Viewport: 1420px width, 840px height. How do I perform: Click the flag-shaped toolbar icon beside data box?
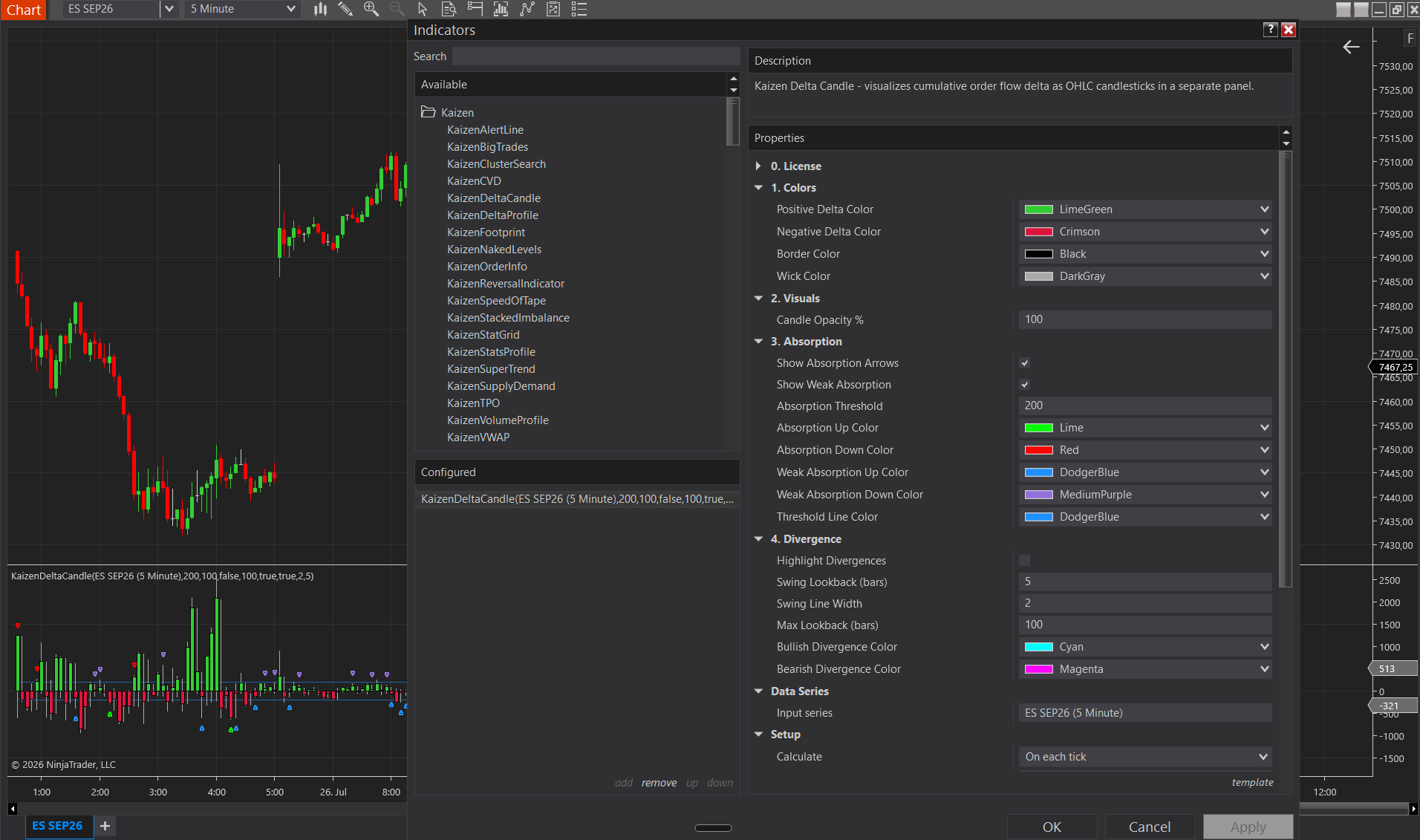475,9
